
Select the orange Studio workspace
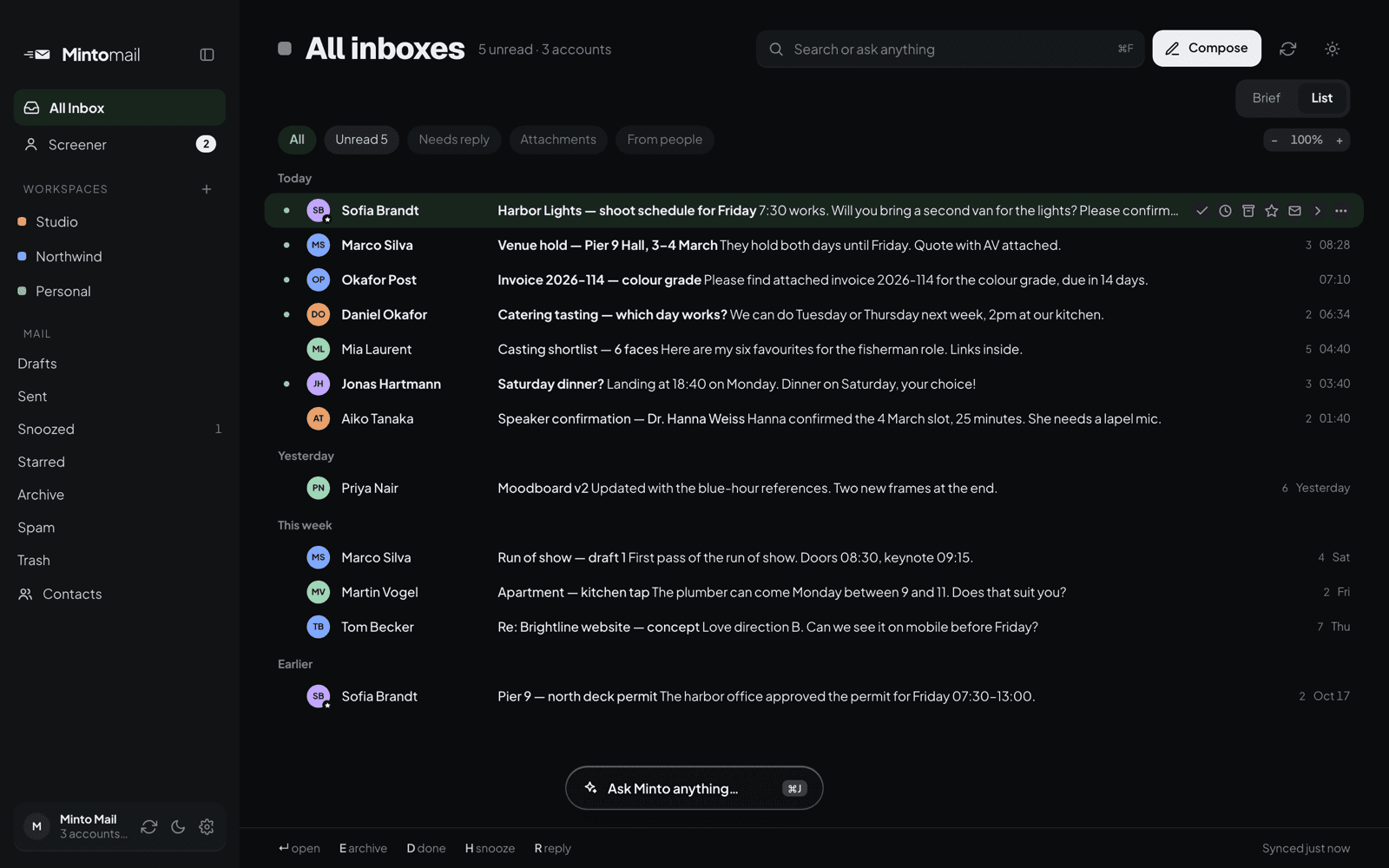[x=119, y=222]
